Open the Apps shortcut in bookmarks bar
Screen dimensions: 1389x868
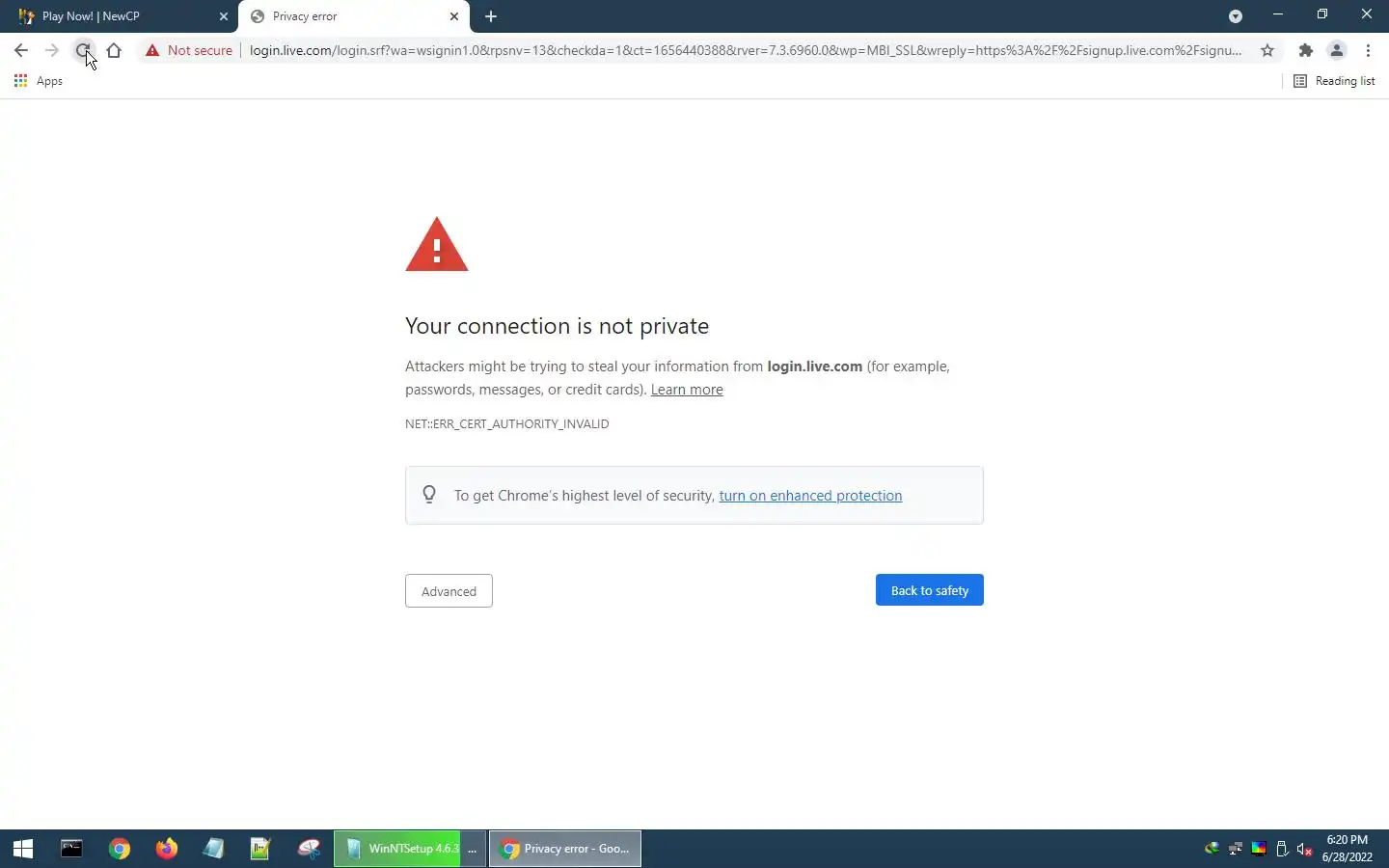pos(39,81)
